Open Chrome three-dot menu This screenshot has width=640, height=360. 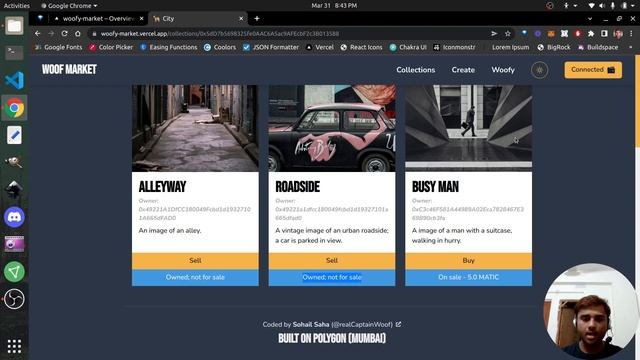click(x=631, y=33)
